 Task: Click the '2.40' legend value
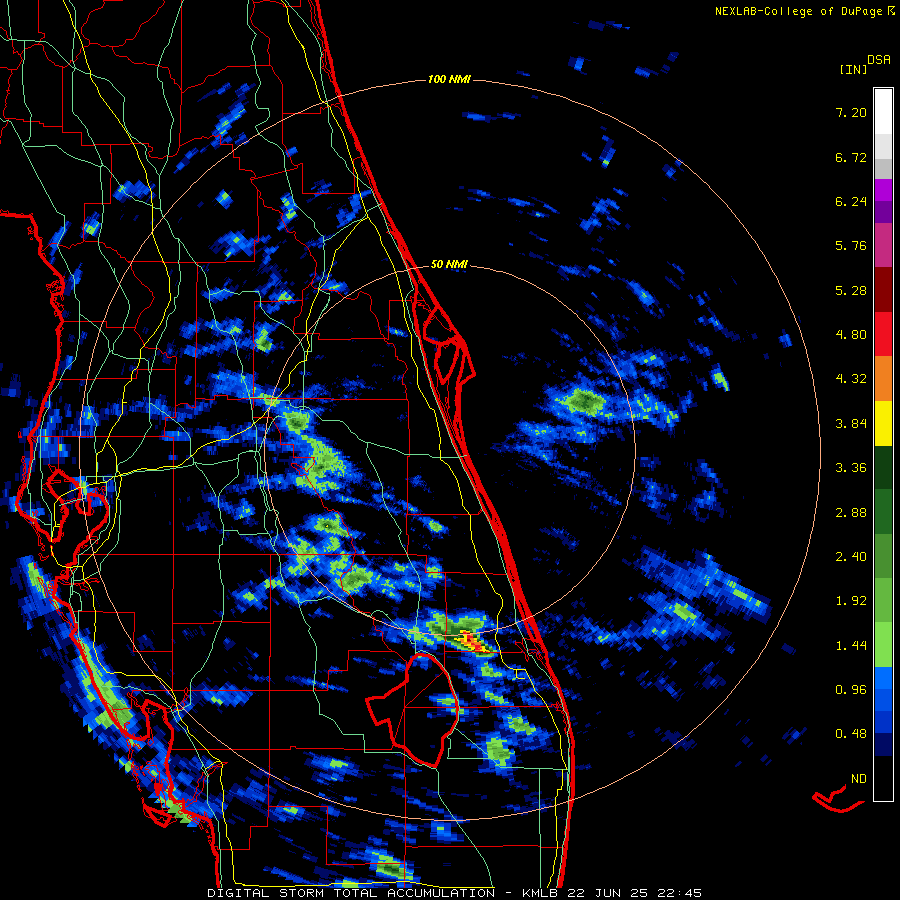(x=851, y=557)
